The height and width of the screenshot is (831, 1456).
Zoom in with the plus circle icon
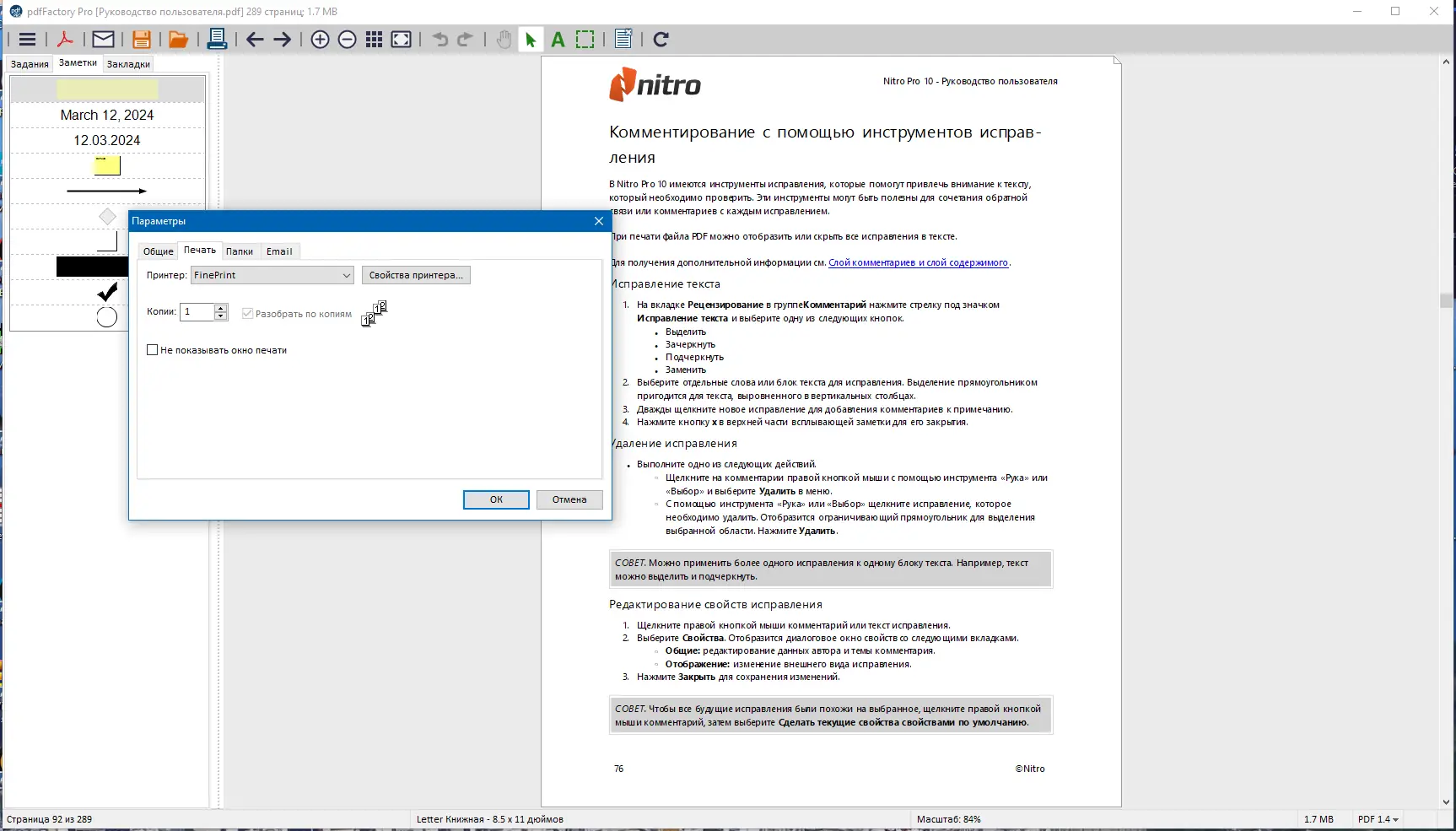[320, 40]
